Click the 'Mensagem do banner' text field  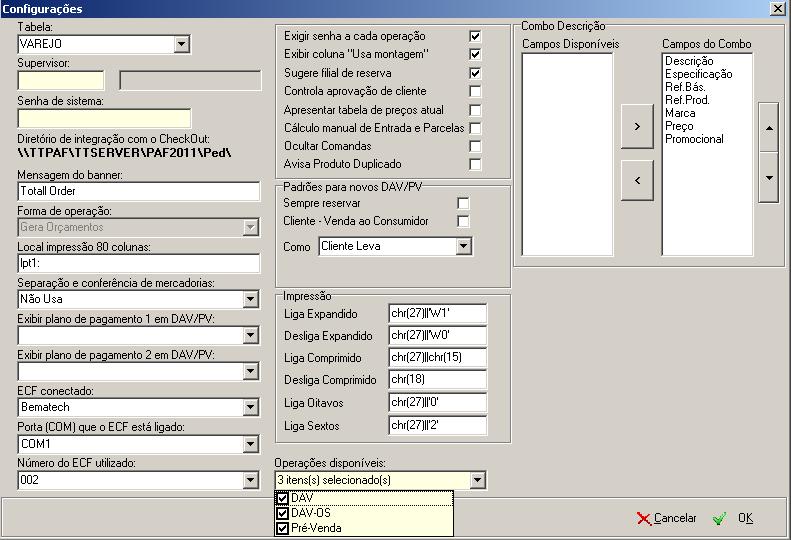pyautogui.click(x=138, y=191)
